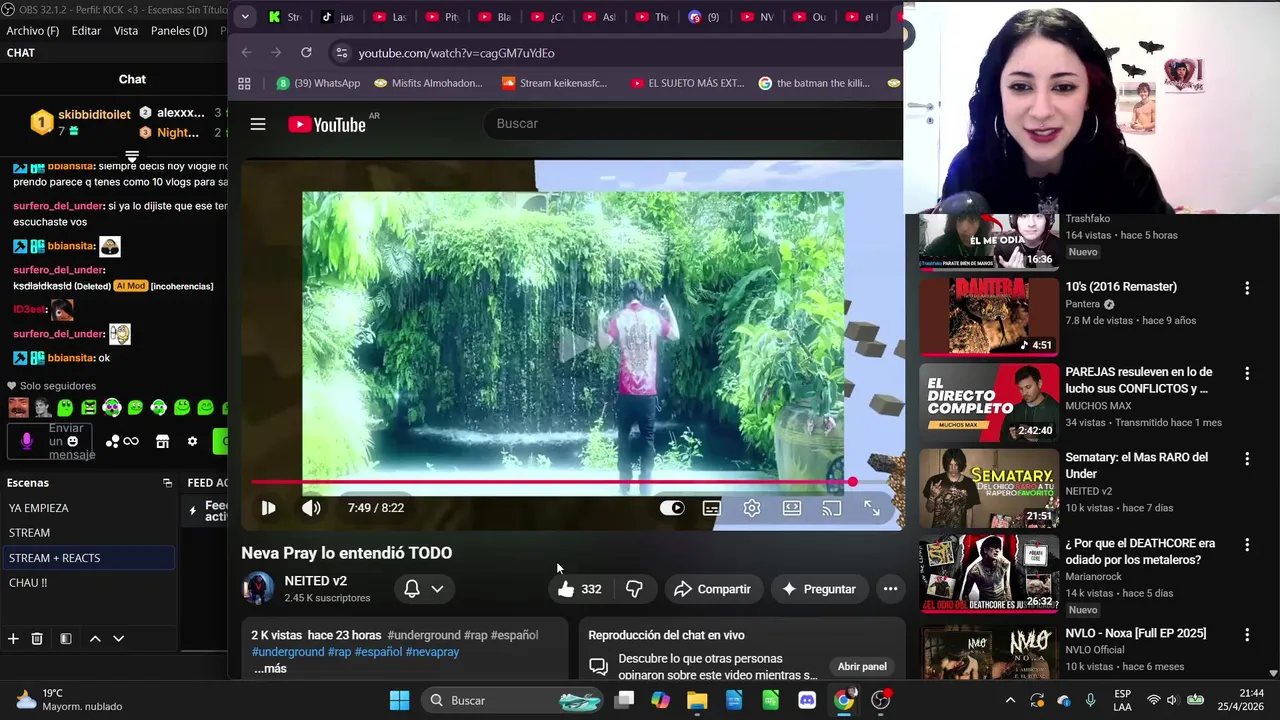Open Discord from the taskbar
The height and width of the screenshot is (720, 1280).
[x=807, y=700]
